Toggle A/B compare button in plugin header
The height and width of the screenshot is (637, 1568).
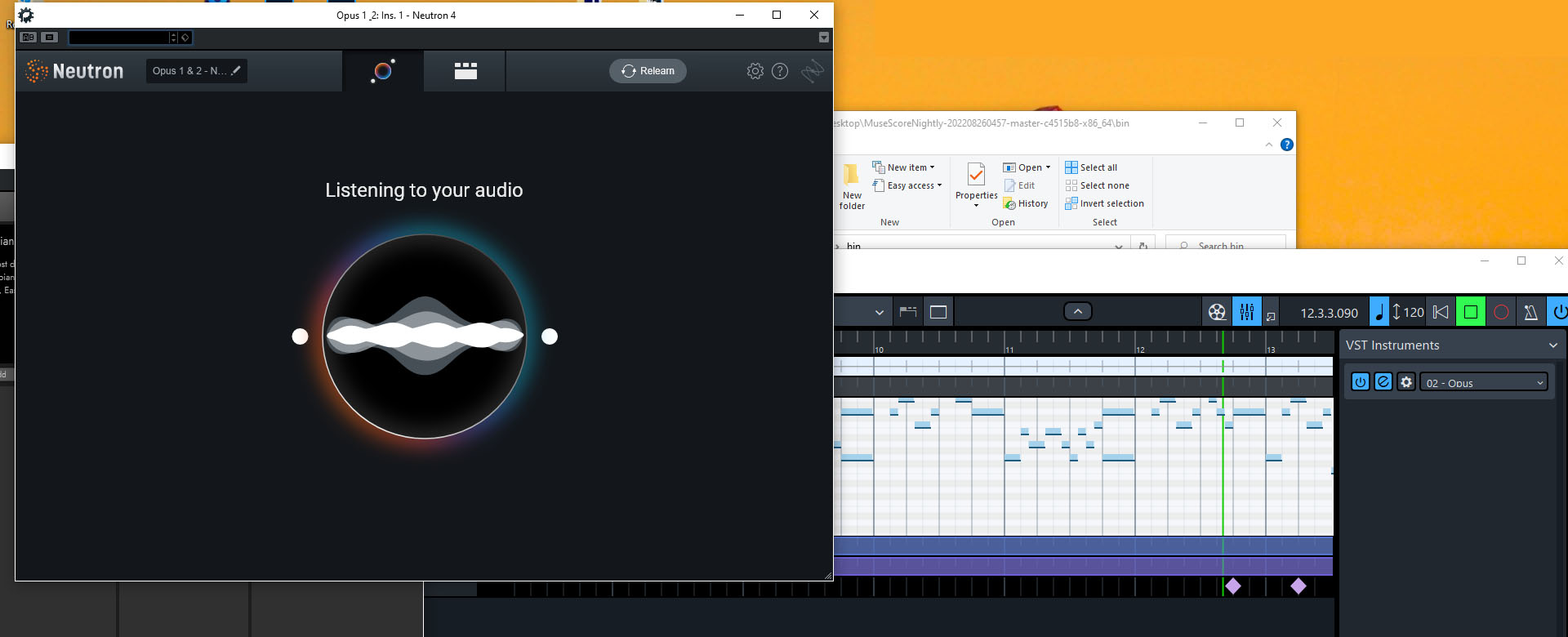pyautogui.click(x=29, y=38)
